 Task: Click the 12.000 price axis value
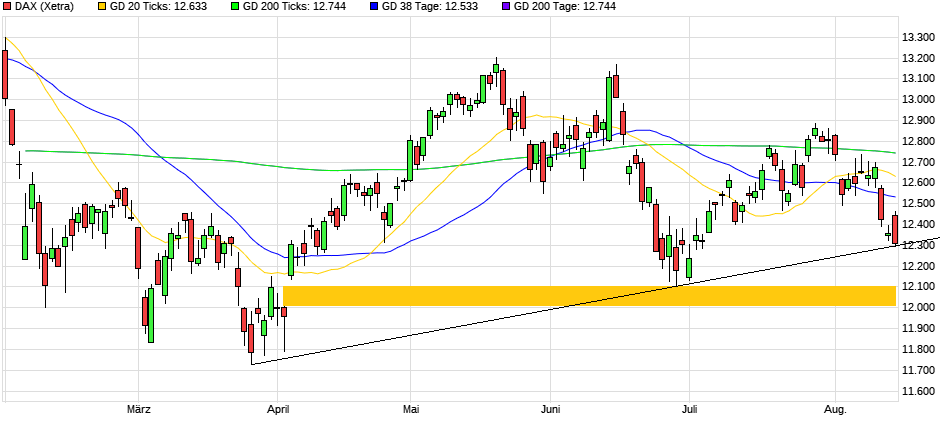point(918,308)
